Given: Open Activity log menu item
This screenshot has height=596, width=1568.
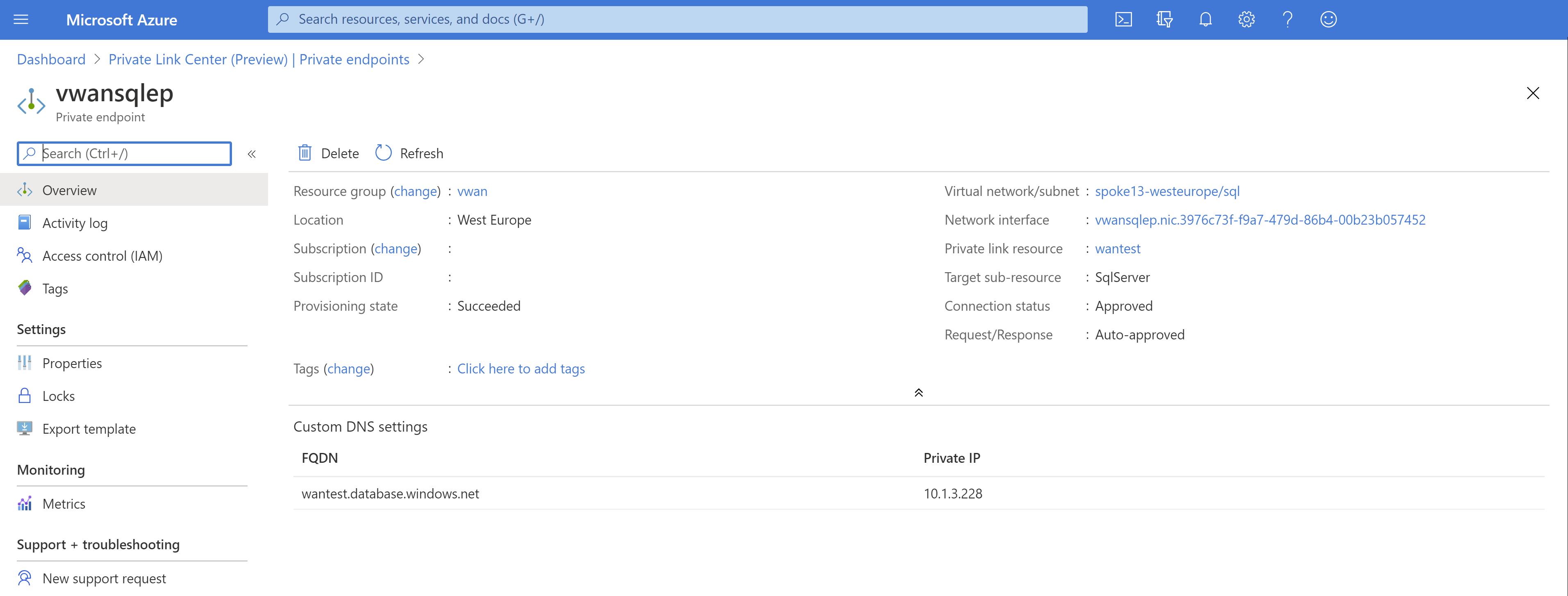Looking at the screenshot, I should click(74, 223).
